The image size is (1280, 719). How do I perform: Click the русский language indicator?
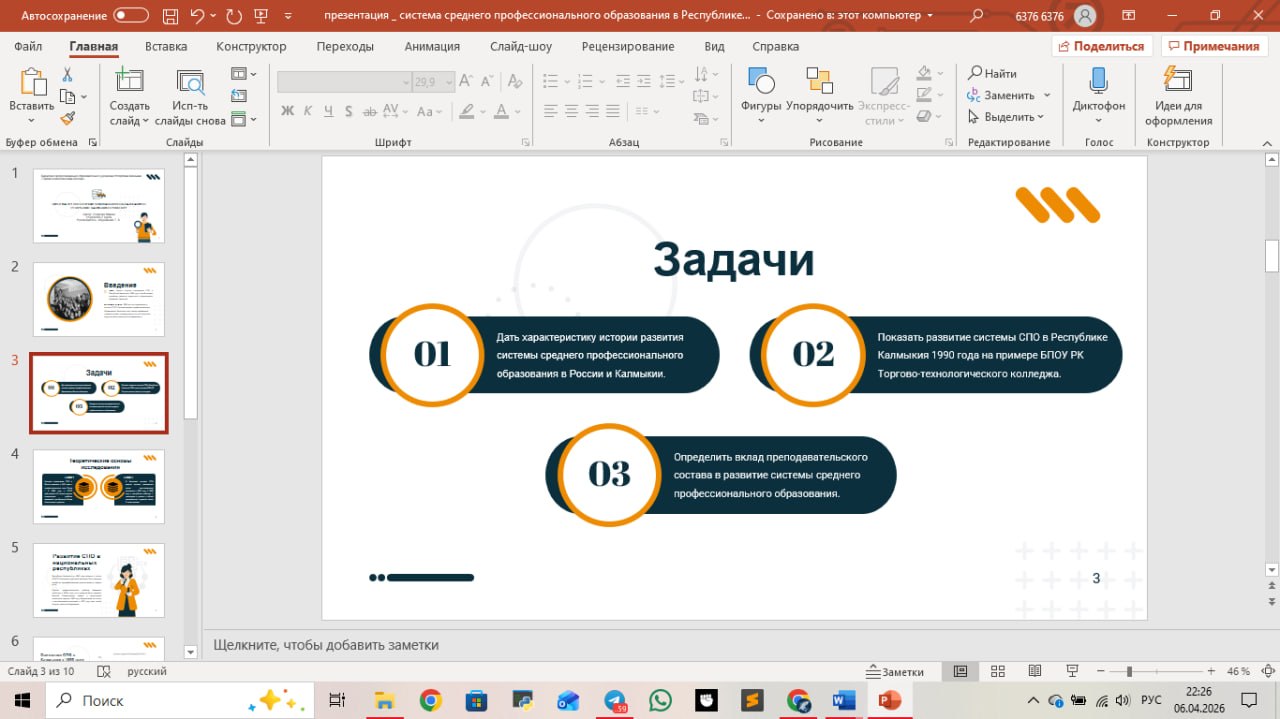pyautogui.click(x=147, y=671)
